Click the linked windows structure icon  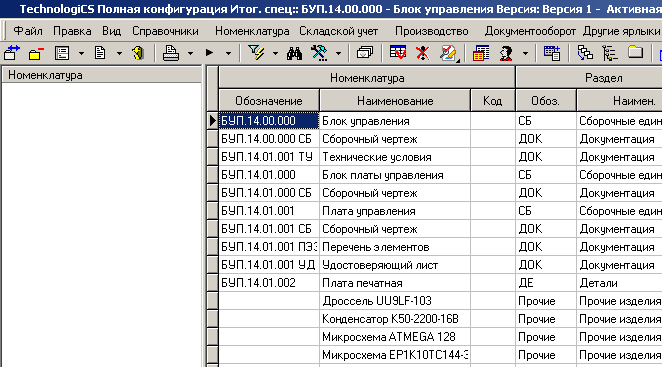(x=585, y=53)
